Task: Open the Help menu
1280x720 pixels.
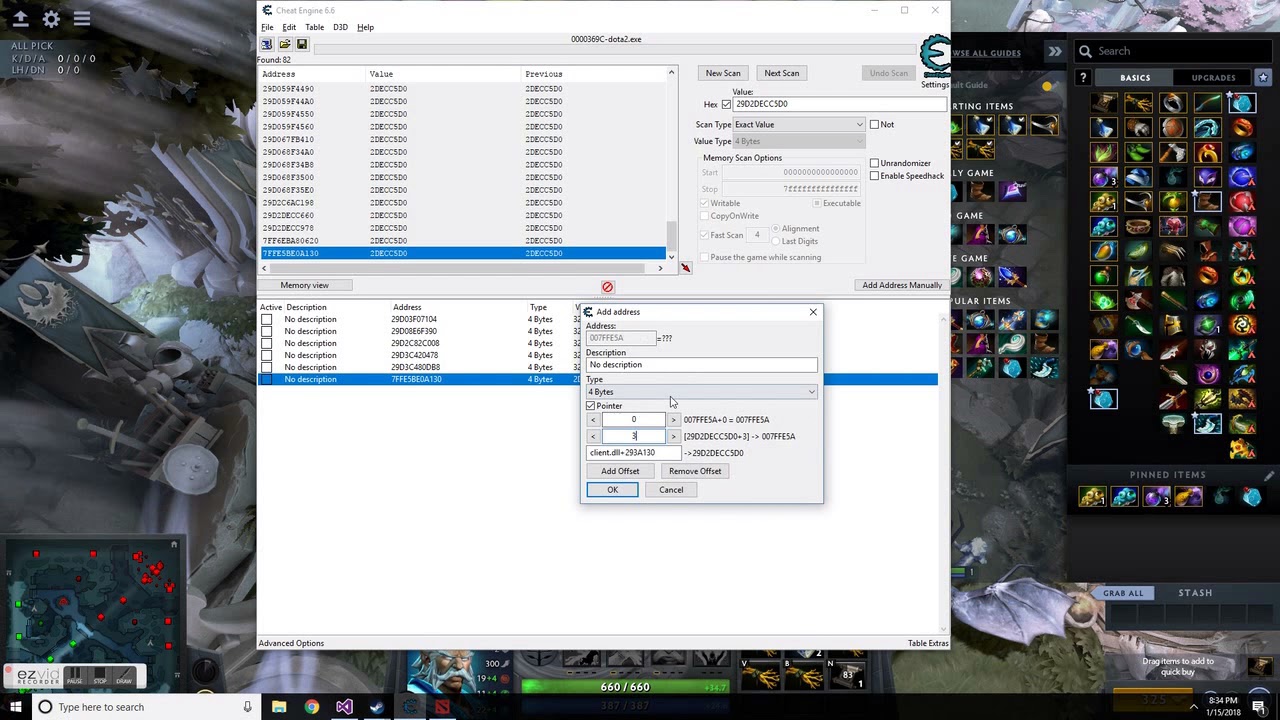Action: 366,27
